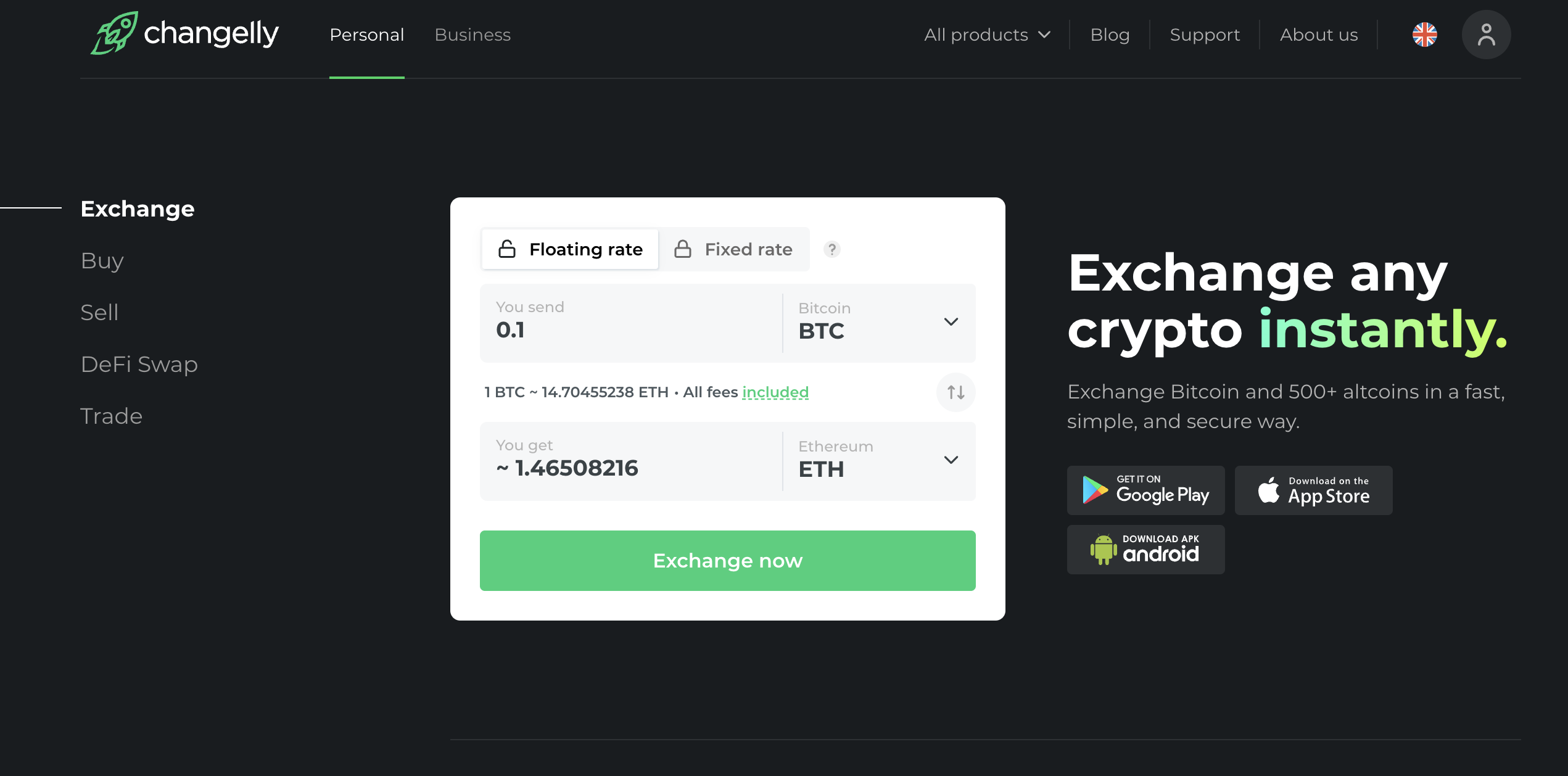This screenshot has height=776, width=1568.
Task: Focus the You send amount field
Action: click(630, 322)
